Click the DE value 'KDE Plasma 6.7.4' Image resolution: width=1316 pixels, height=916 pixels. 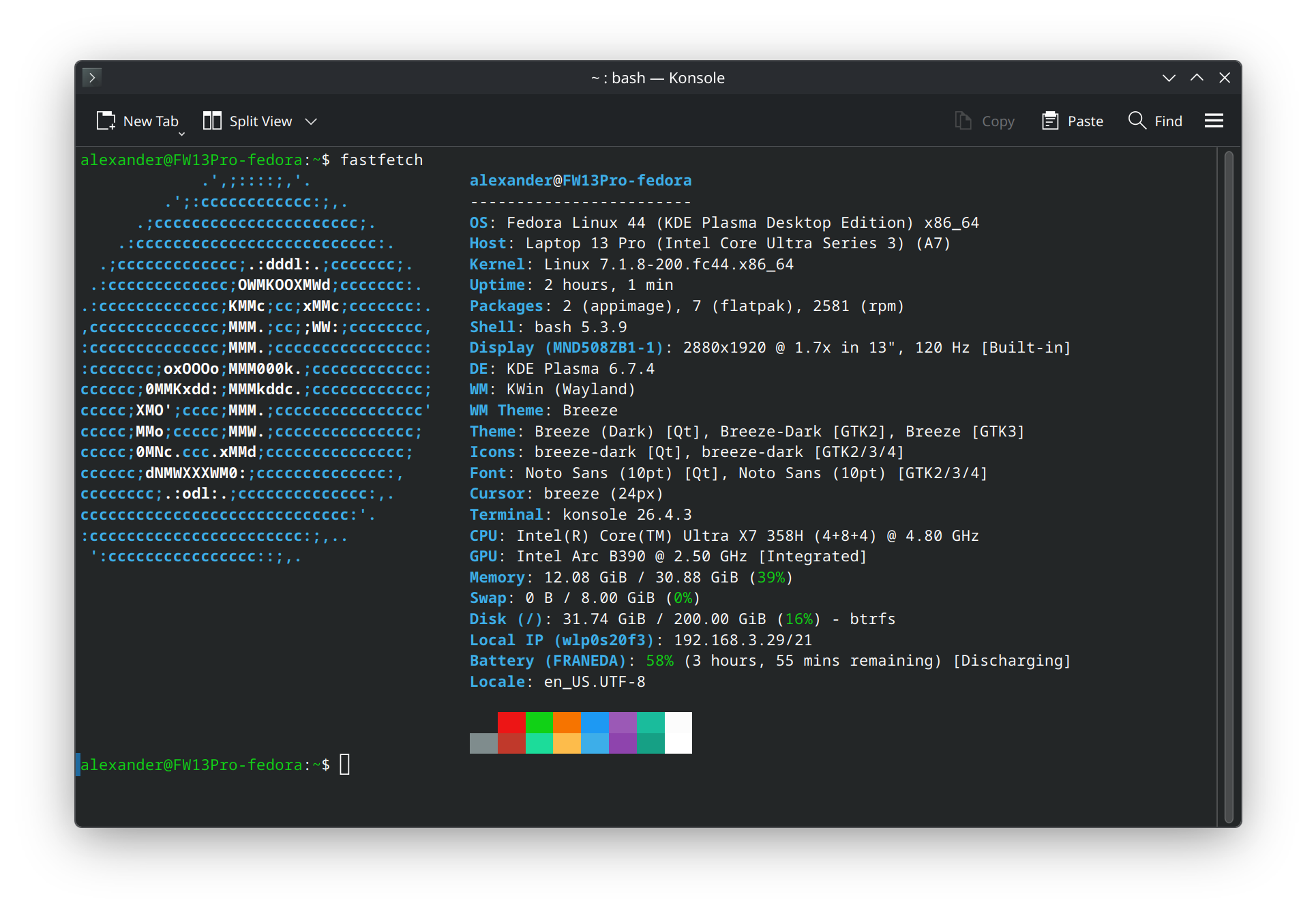click(580, 369)
